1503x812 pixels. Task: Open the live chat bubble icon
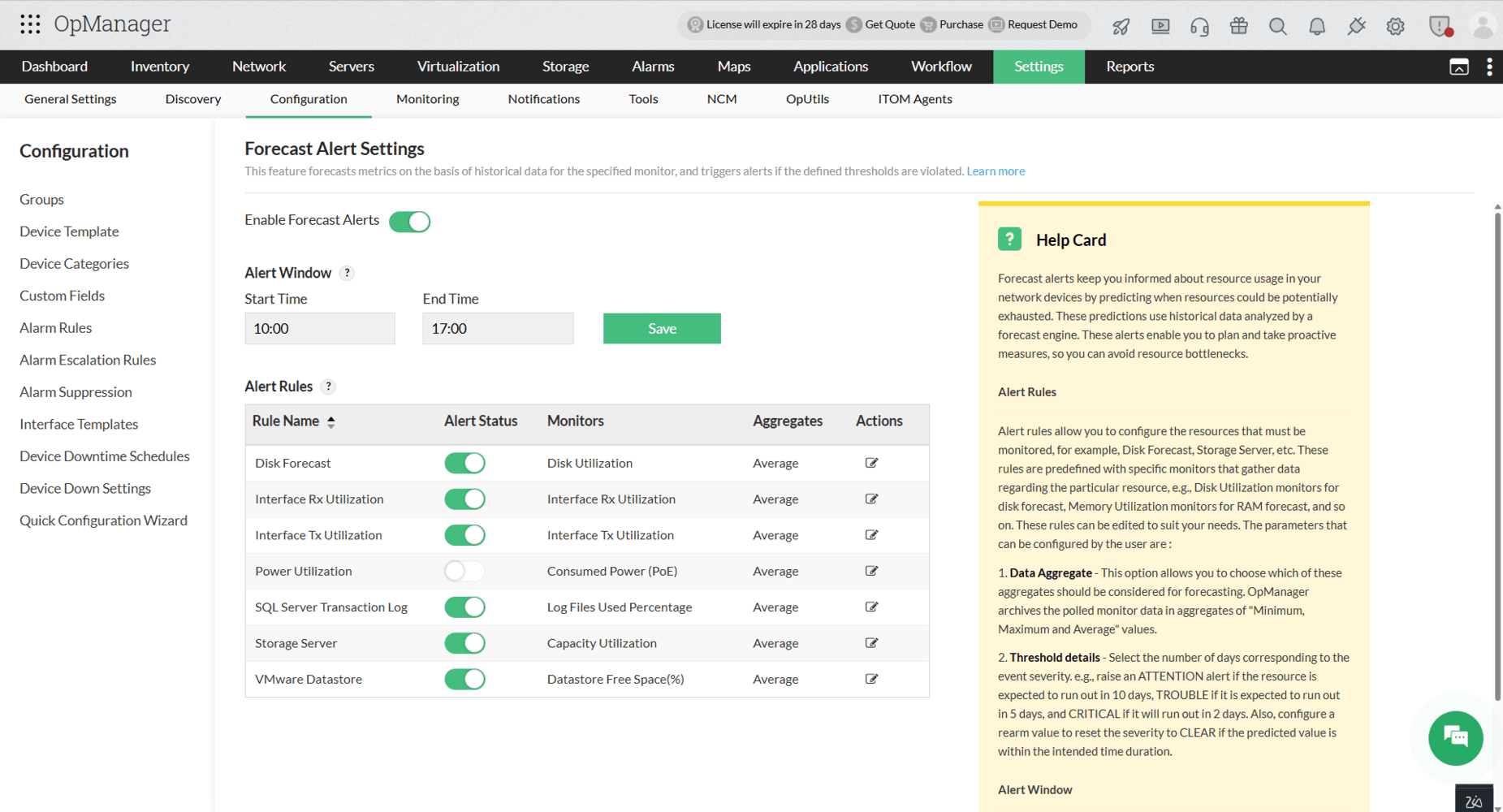[1455, 738]
